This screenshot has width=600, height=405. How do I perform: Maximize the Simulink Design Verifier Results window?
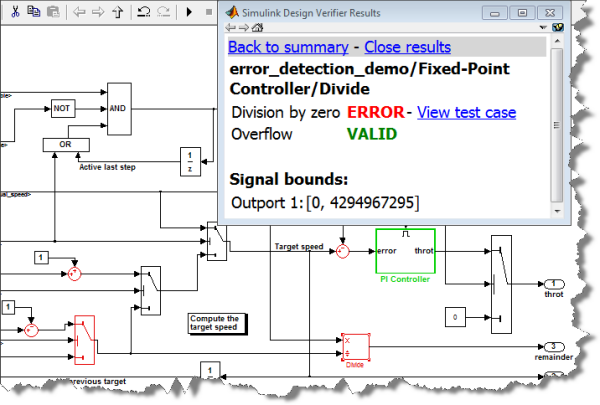pos(522,12)
